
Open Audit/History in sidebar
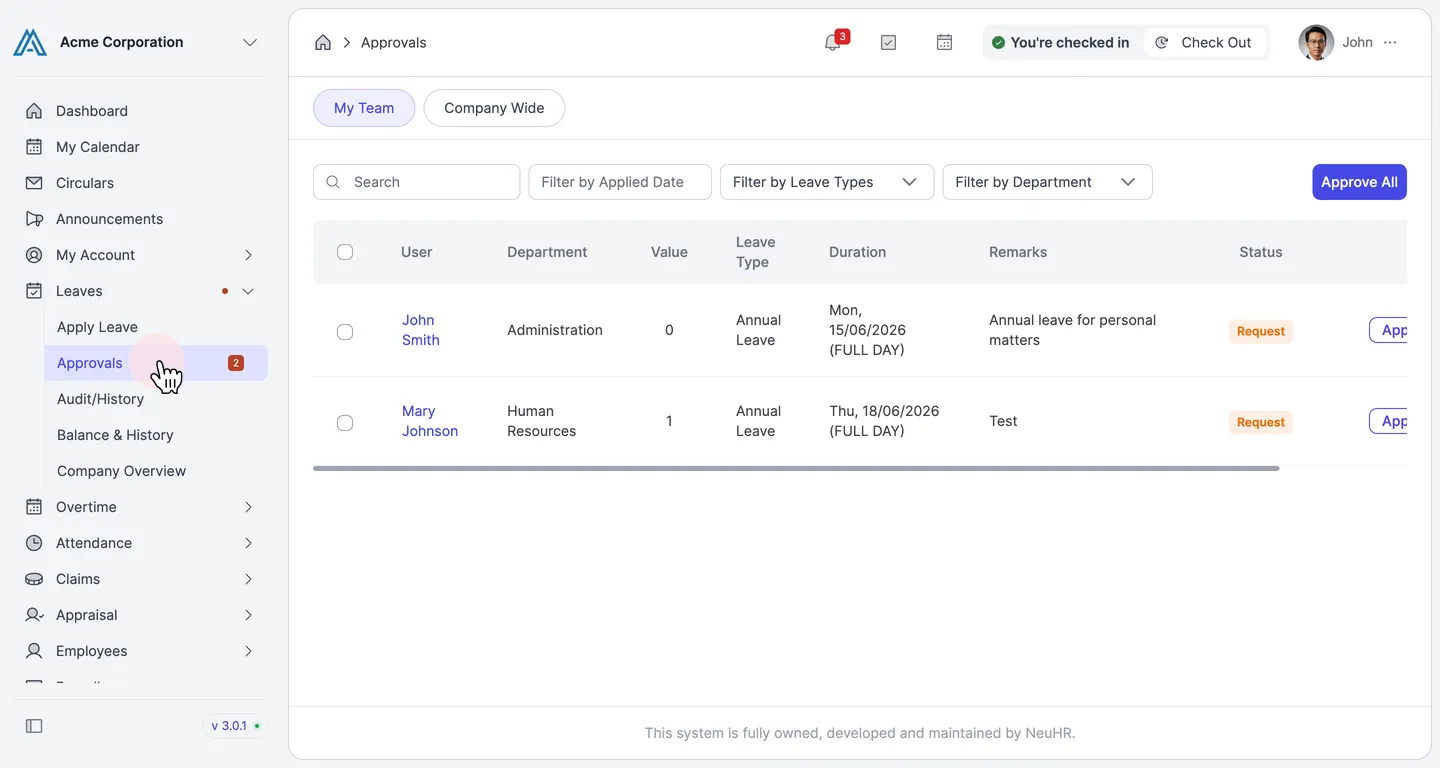[100, 399]
